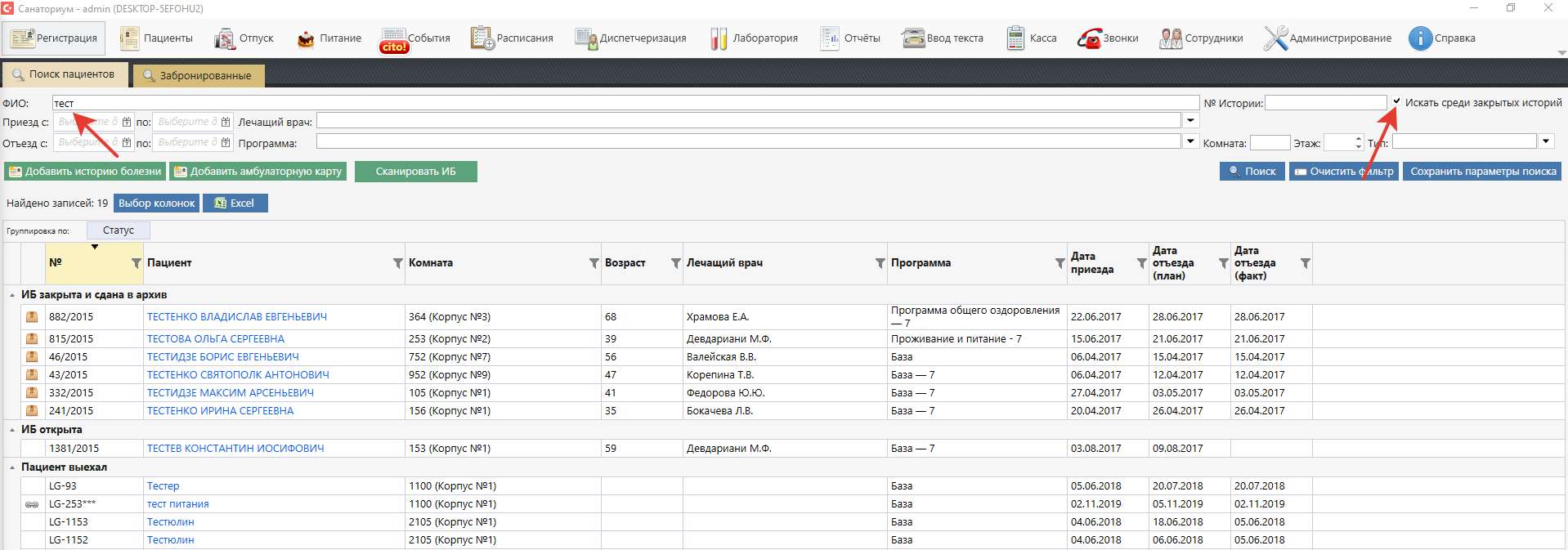Open the Лаборатория test tubes icon

click(x=719, y=38)
